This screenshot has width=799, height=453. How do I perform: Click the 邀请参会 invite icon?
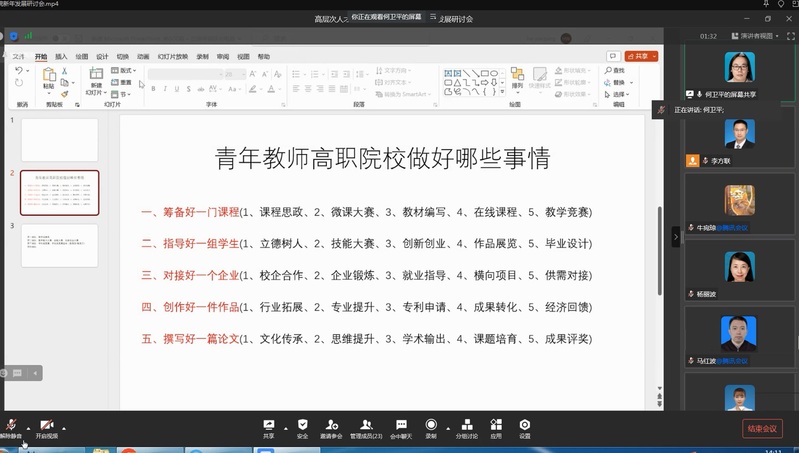tap(331, 427)
